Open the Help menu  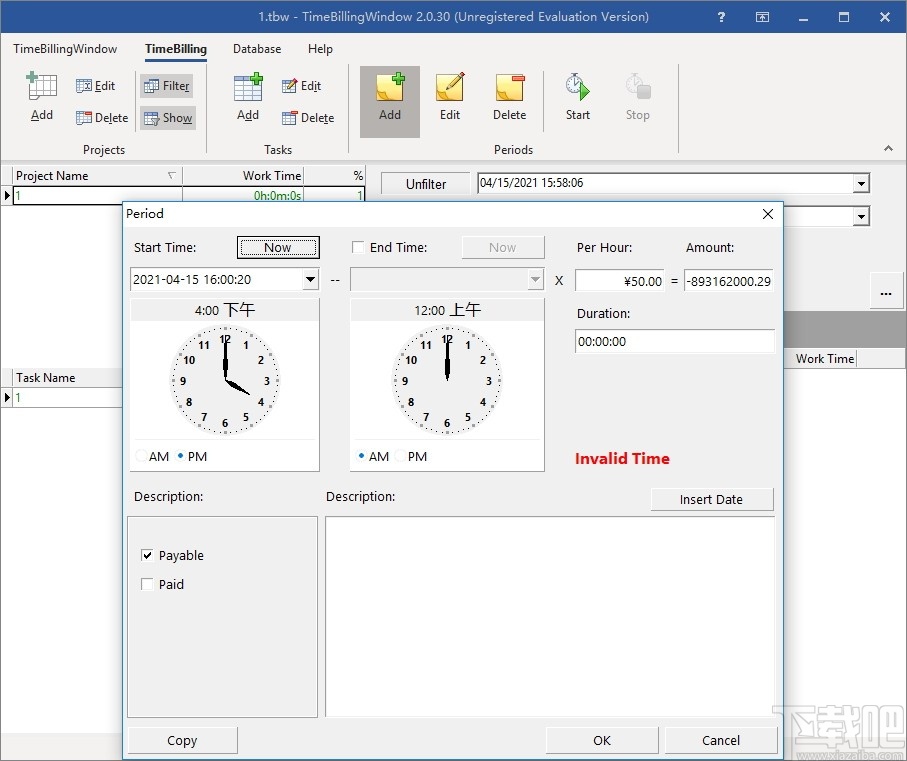tap(320, 49)
